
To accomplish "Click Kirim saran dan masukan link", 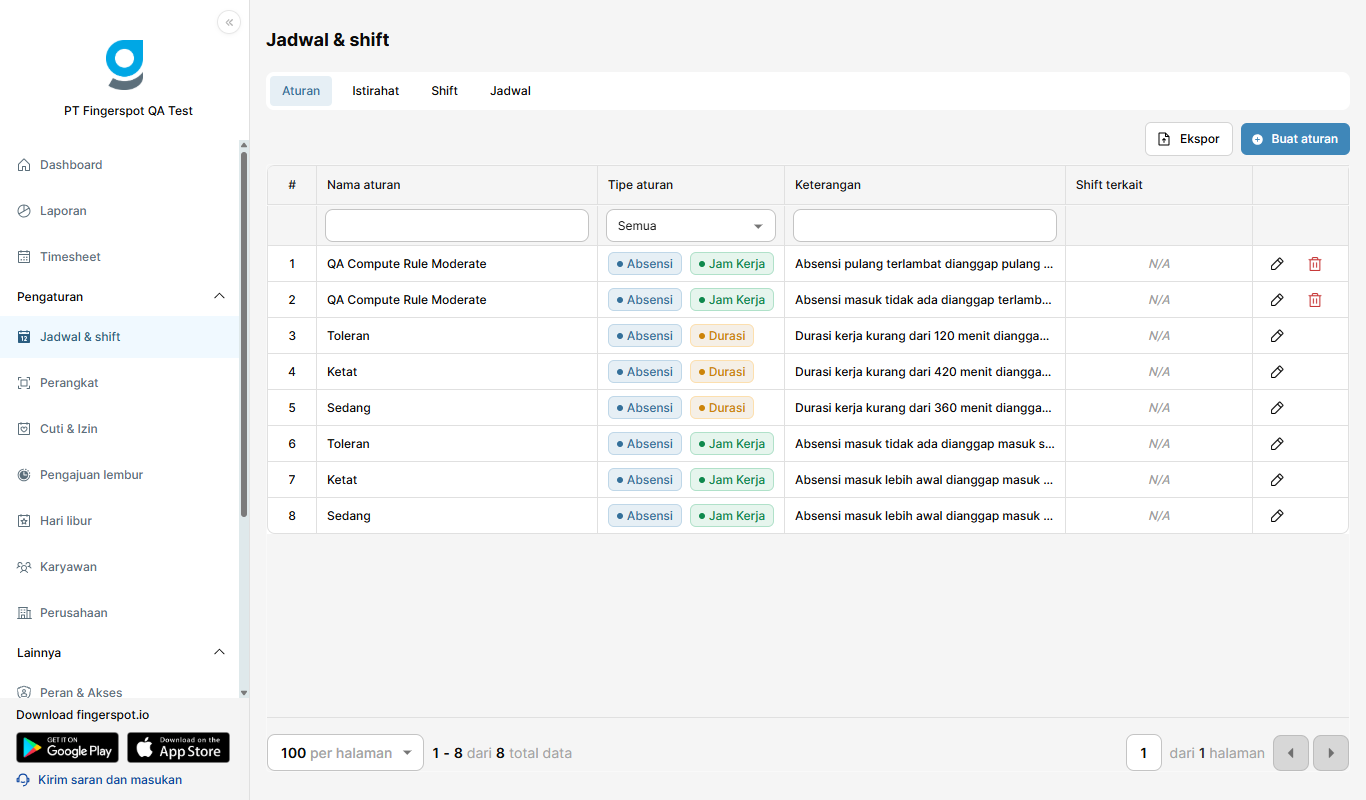I will pyautogui.click(x=100, y=780).
